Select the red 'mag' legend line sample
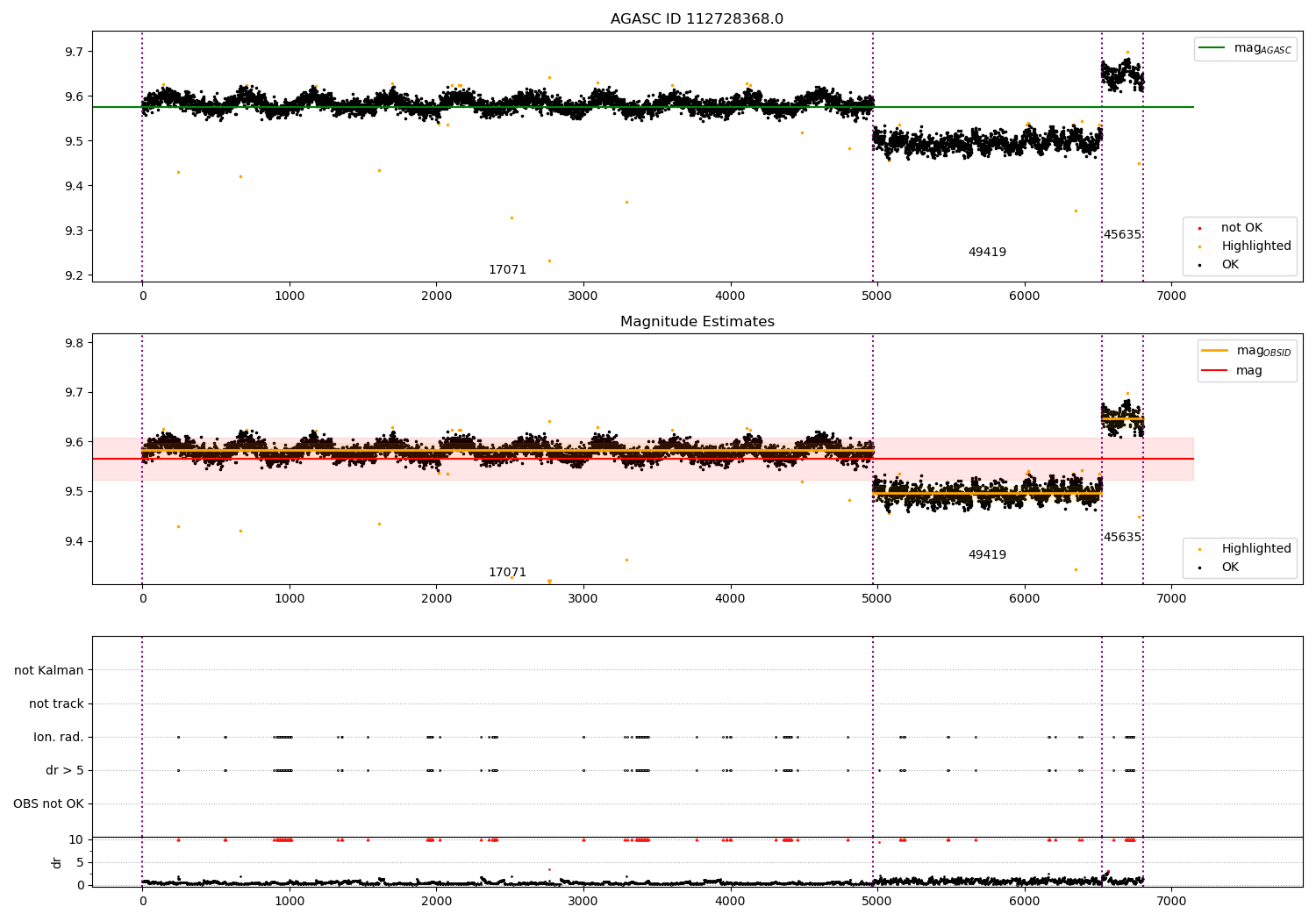 click(1215, 371)
